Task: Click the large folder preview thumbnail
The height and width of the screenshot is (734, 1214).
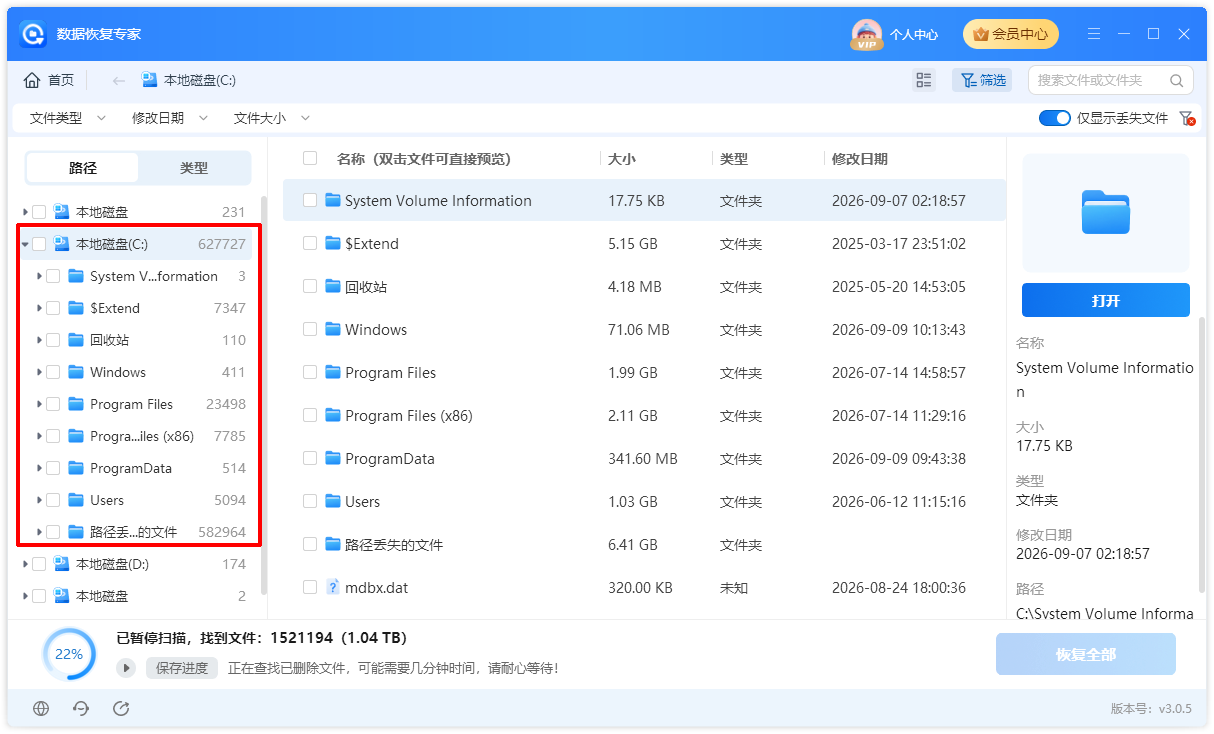Action: (1106, 212)
